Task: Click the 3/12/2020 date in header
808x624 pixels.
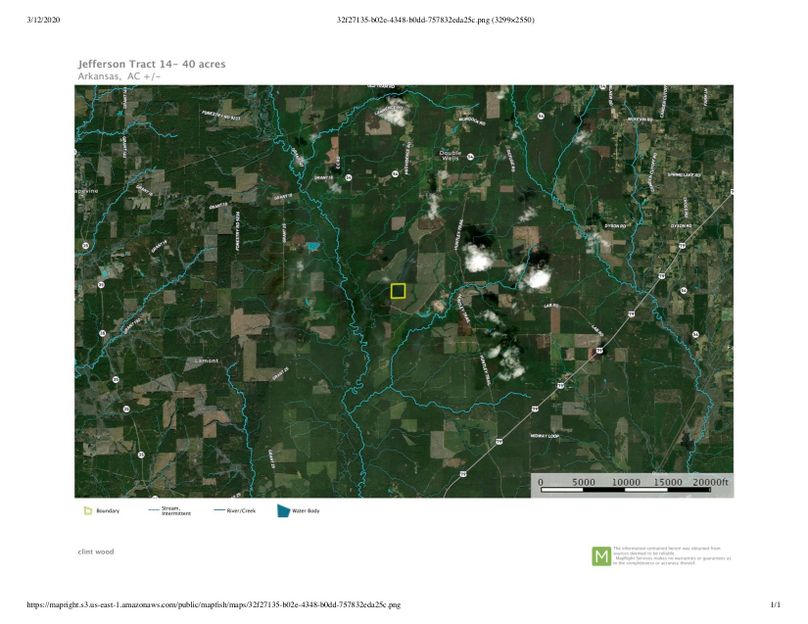Action: (48, 20)
